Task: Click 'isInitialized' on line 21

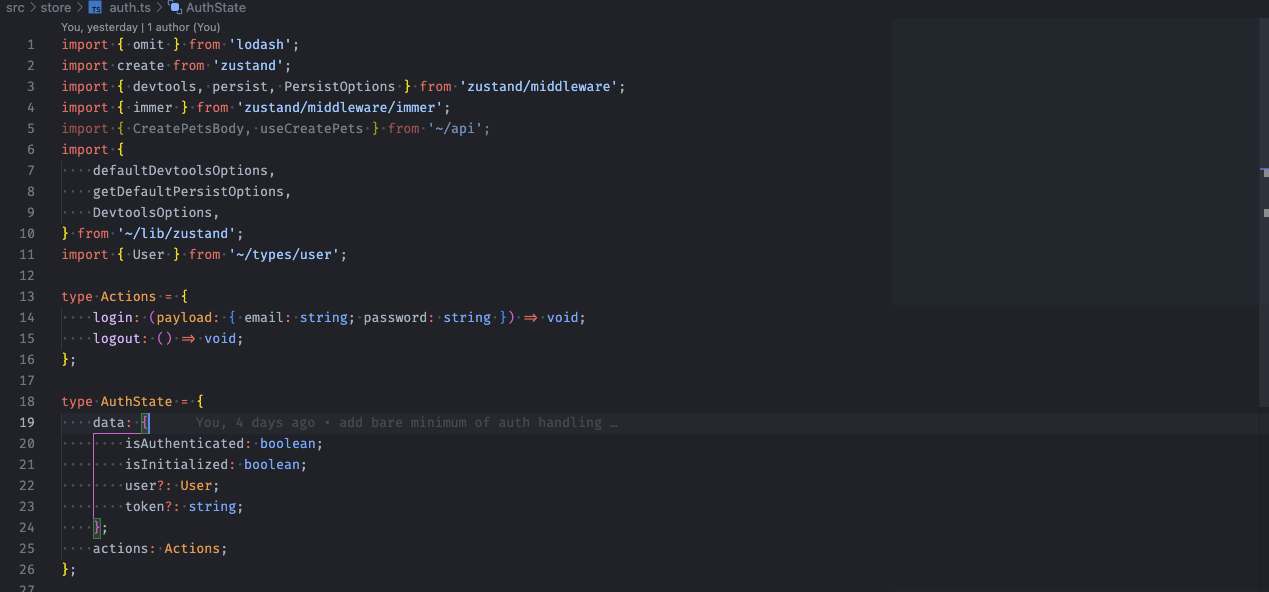Action: [x=176, y=464]
